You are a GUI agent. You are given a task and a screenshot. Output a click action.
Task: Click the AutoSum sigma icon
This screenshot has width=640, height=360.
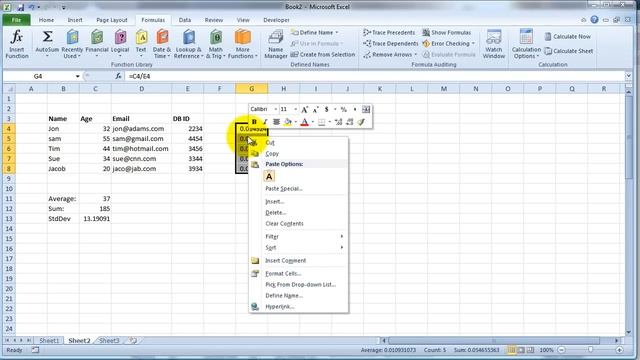pyautogui.click(x=47, y=37)
